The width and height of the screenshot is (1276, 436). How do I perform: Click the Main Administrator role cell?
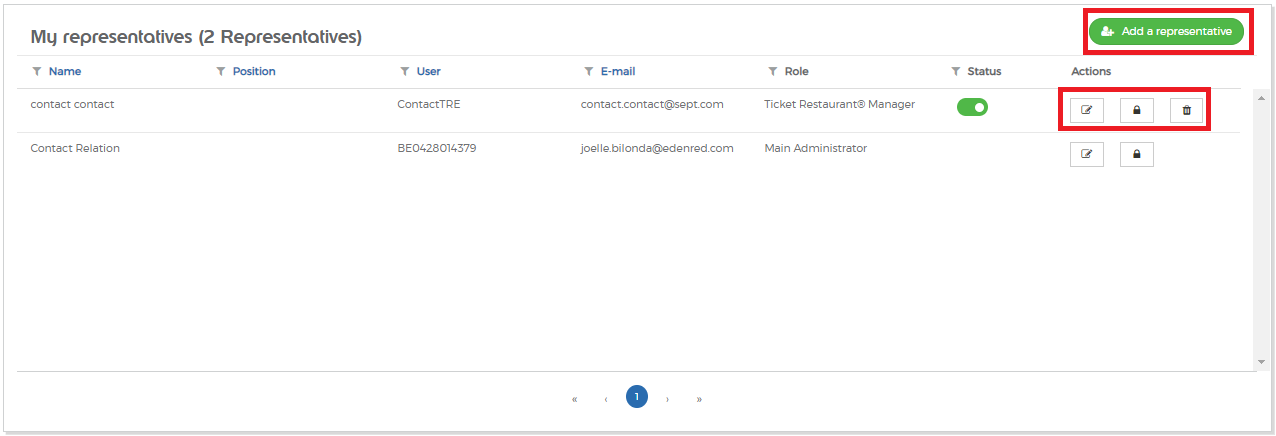click(x=815, y=148)
